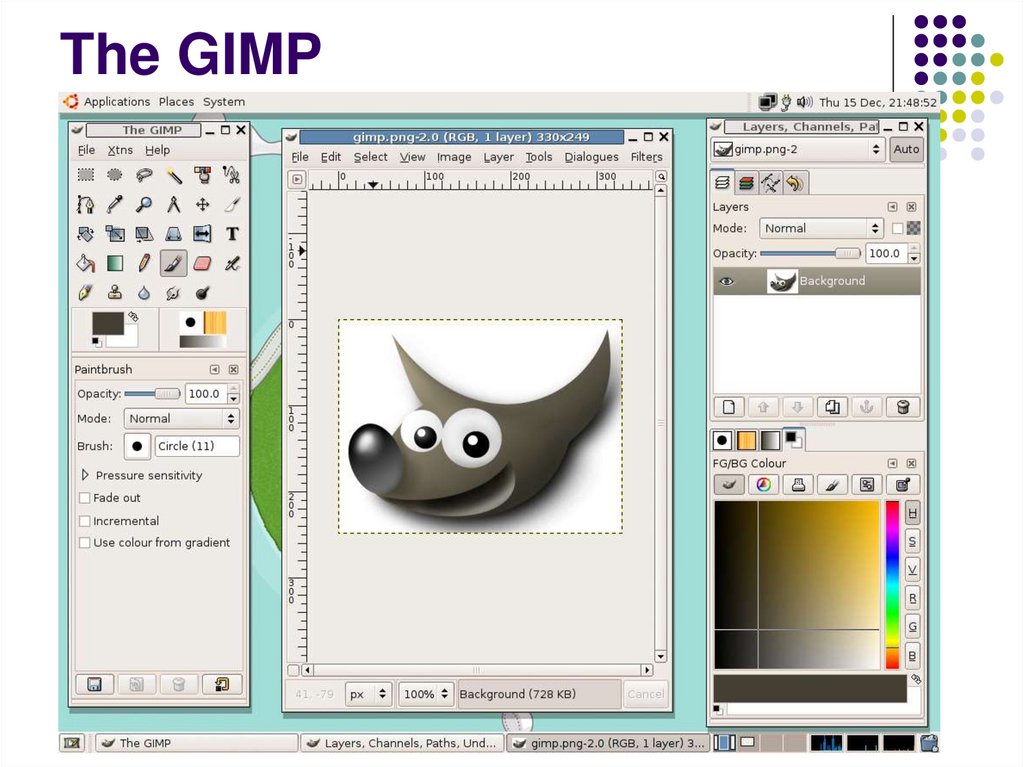Open the px units dropdown
Image resolution: width=1024 pixels, height=767 pixels.
pos(368,694)
